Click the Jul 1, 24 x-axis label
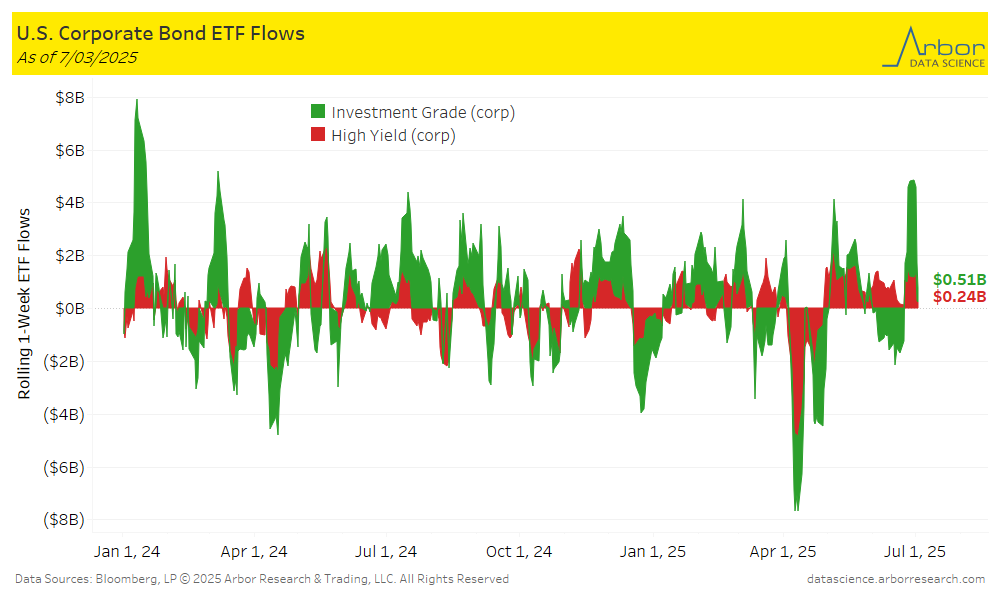The image size is (1000, 600). pos(384,551)
